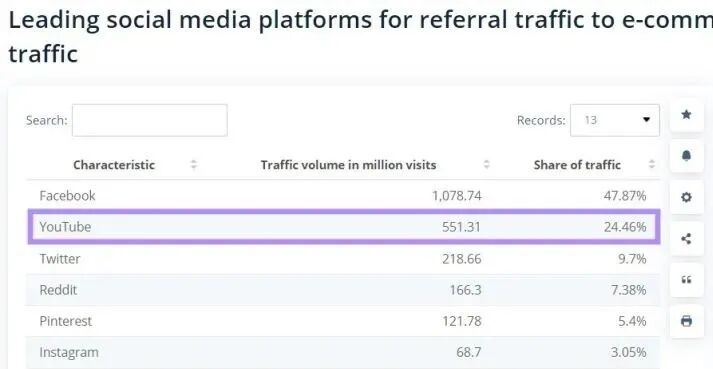Image resolution: width=713 pixels, height=369 pixels.
Task: Click the printer icon
Action: click(687, 321)
